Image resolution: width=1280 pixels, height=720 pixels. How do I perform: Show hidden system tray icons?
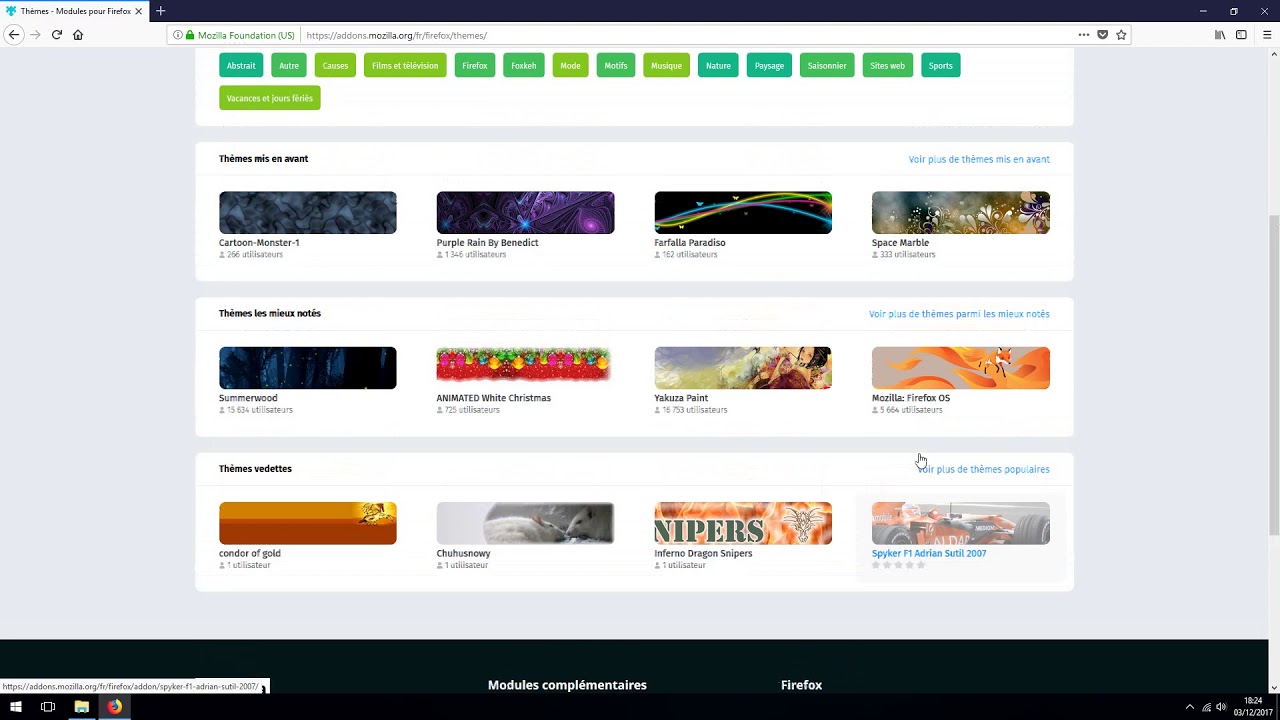coord(1189,707)
